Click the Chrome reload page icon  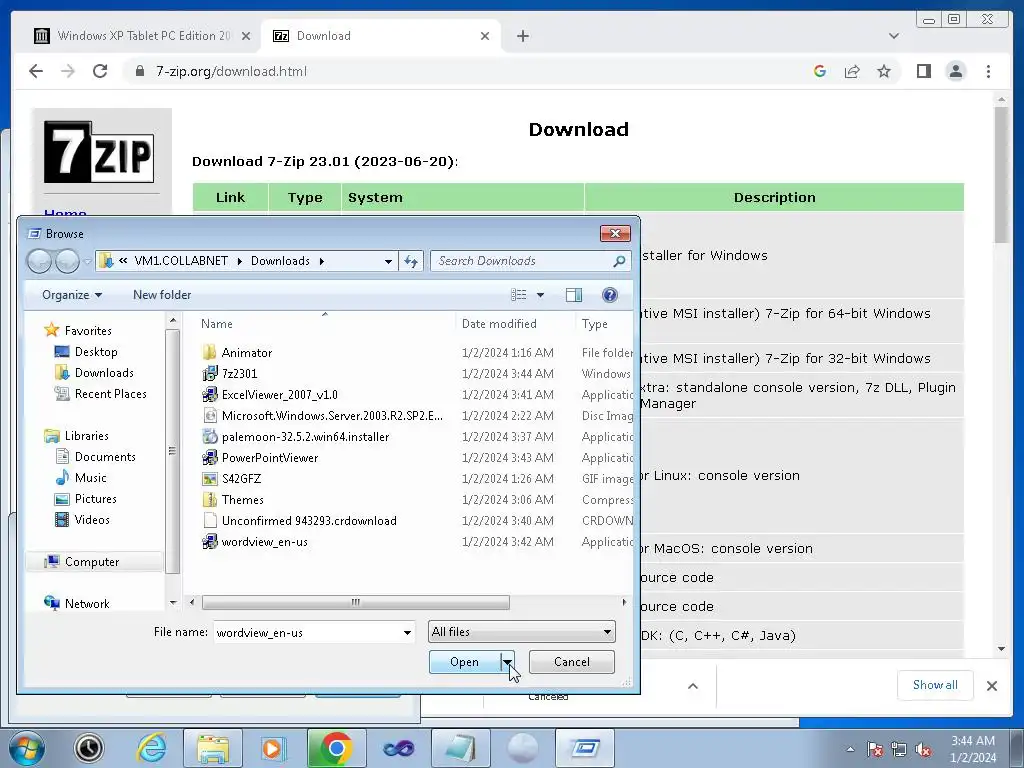click(100, 71)
